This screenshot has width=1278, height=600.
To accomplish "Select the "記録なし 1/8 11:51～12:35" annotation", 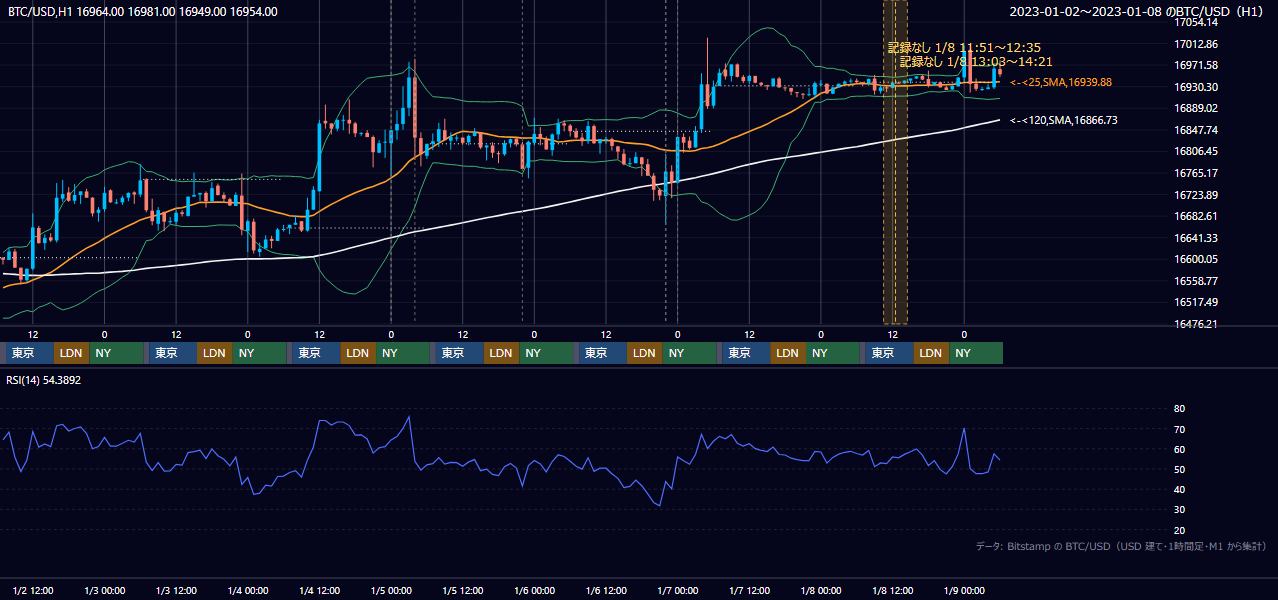I will coord(964,47).
